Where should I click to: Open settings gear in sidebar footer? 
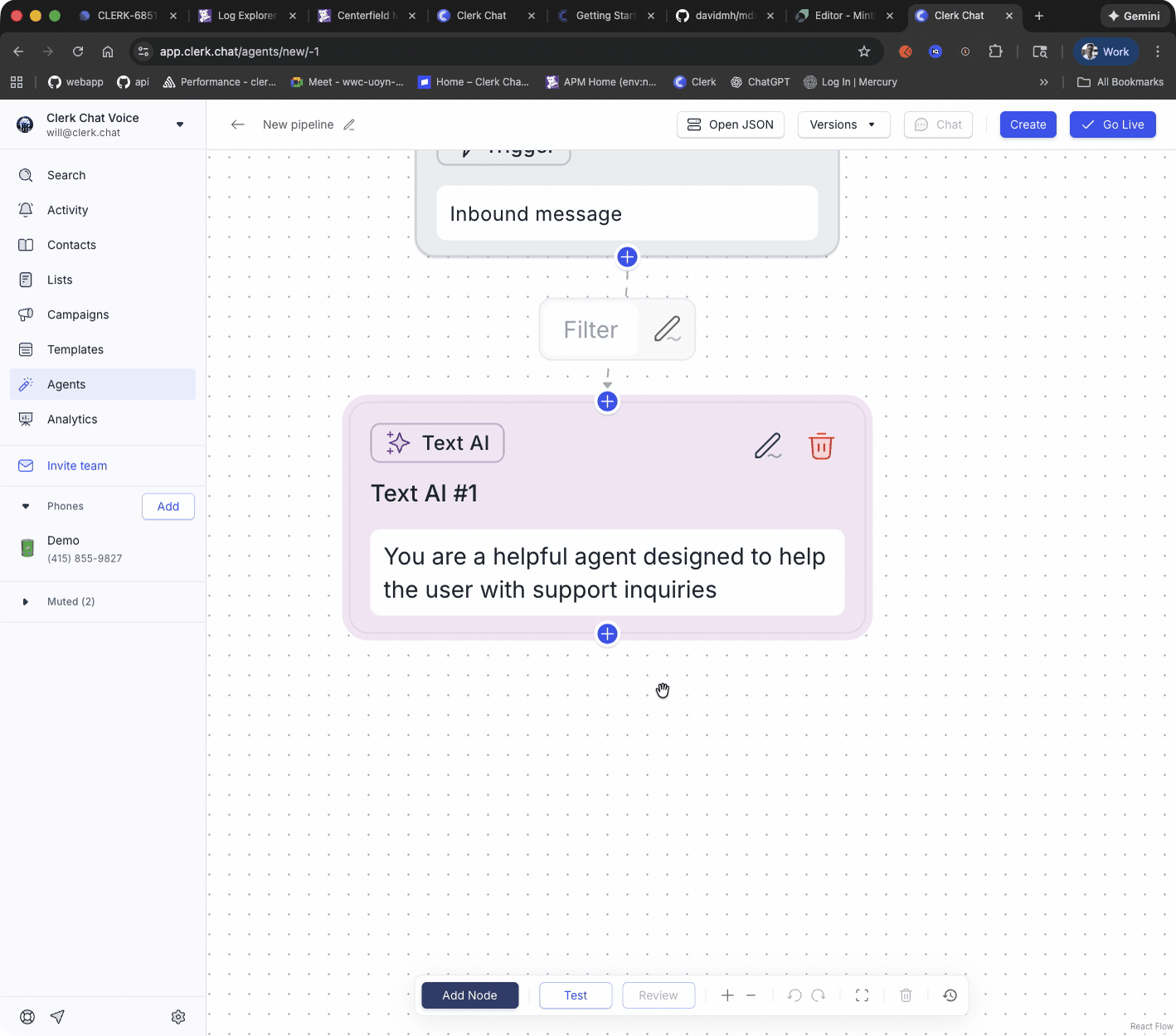(x=178, y=1017)
